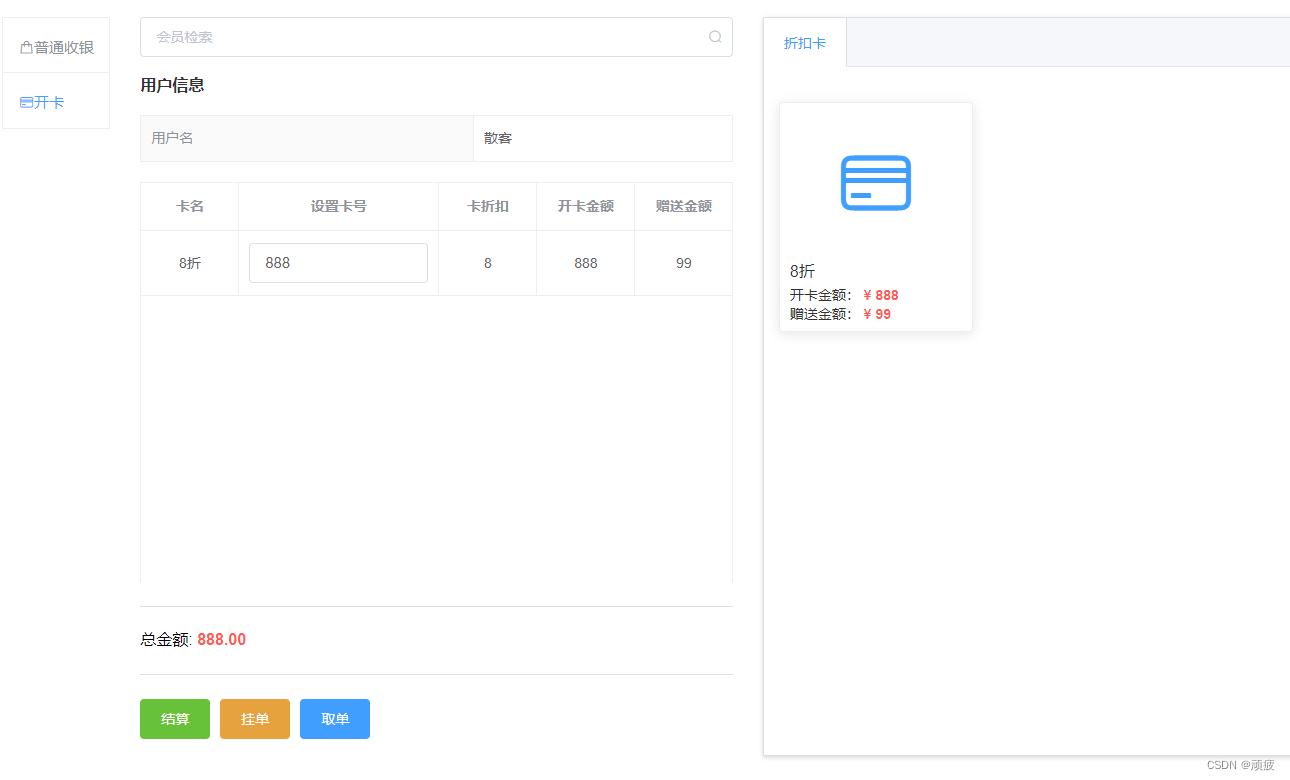The width and height of the screenshot is (1290, 780).
Task: Select the 8折 card name on the tile
Action: pos(802,271)
